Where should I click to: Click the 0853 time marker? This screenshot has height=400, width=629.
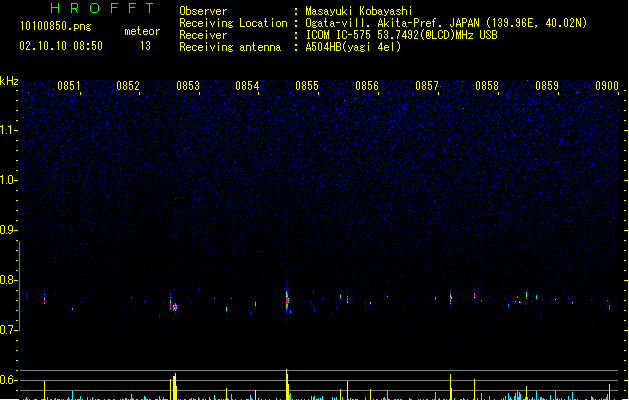pos(188,86)
